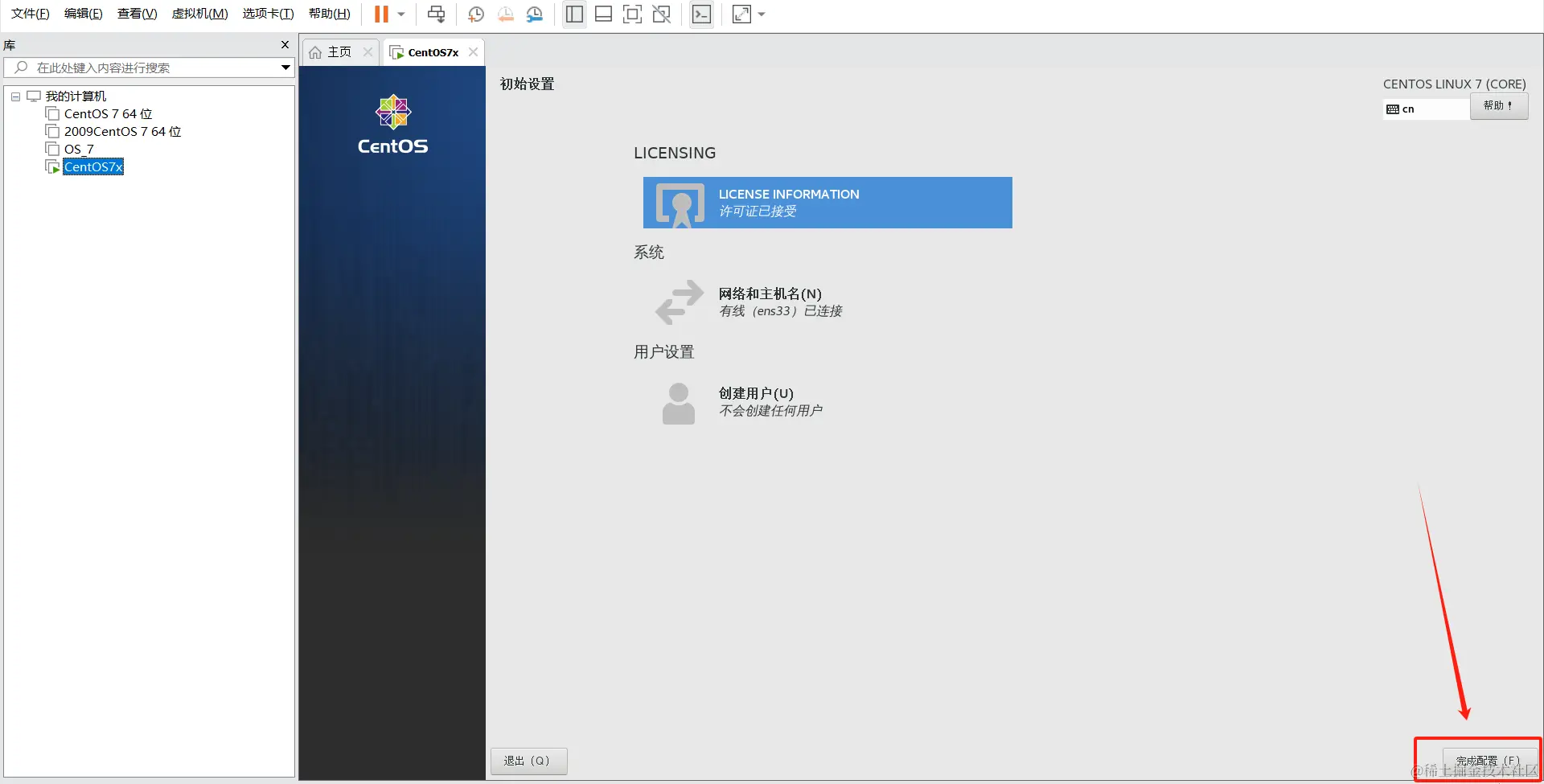Open the power options dropdown arrow beside pause
1544x784 pixels.
(x=401, y=14)
